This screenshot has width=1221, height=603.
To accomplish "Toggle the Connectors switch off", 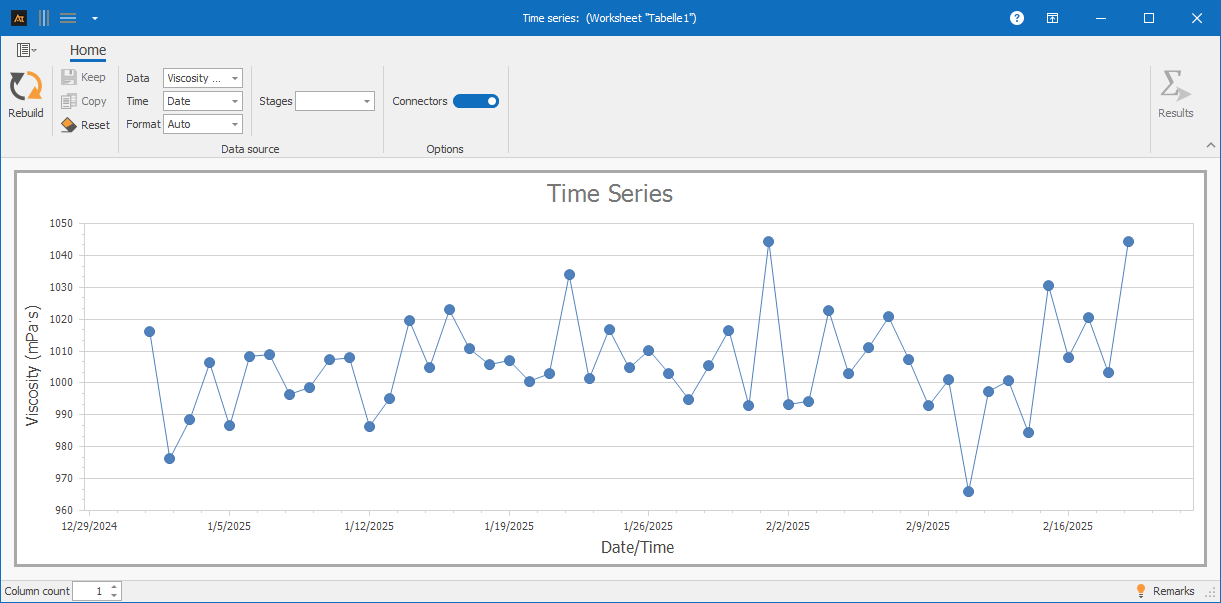I will [x=476, y=101].
